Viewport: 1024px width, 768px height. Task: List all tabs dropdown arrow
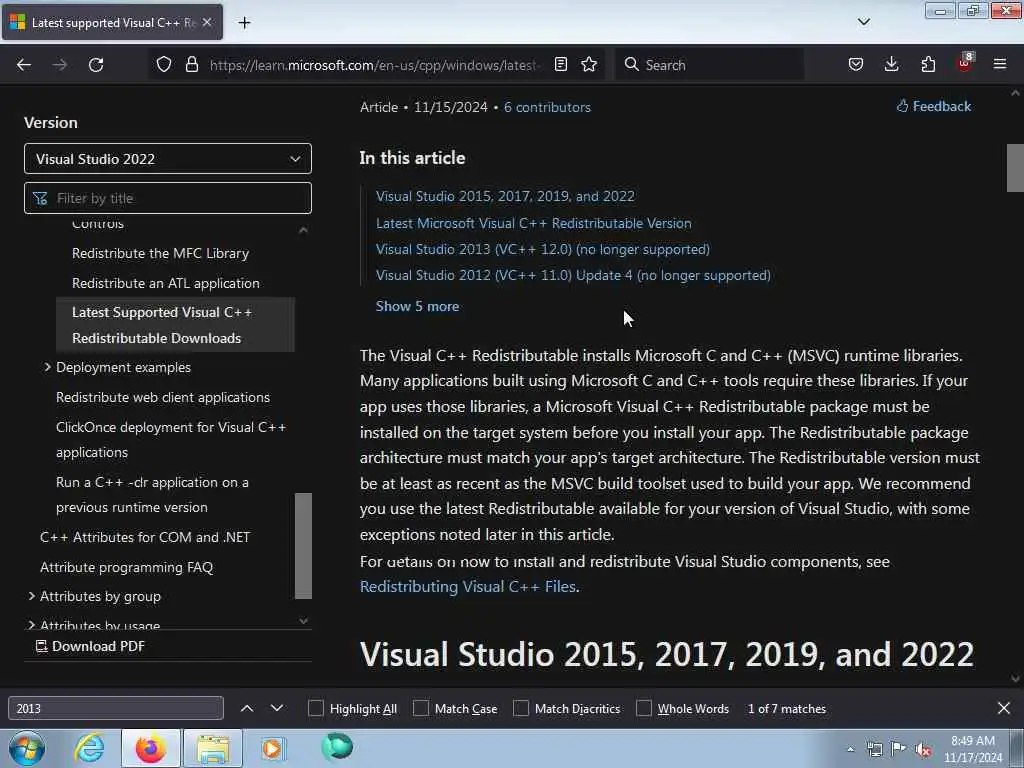click(864, 22)
